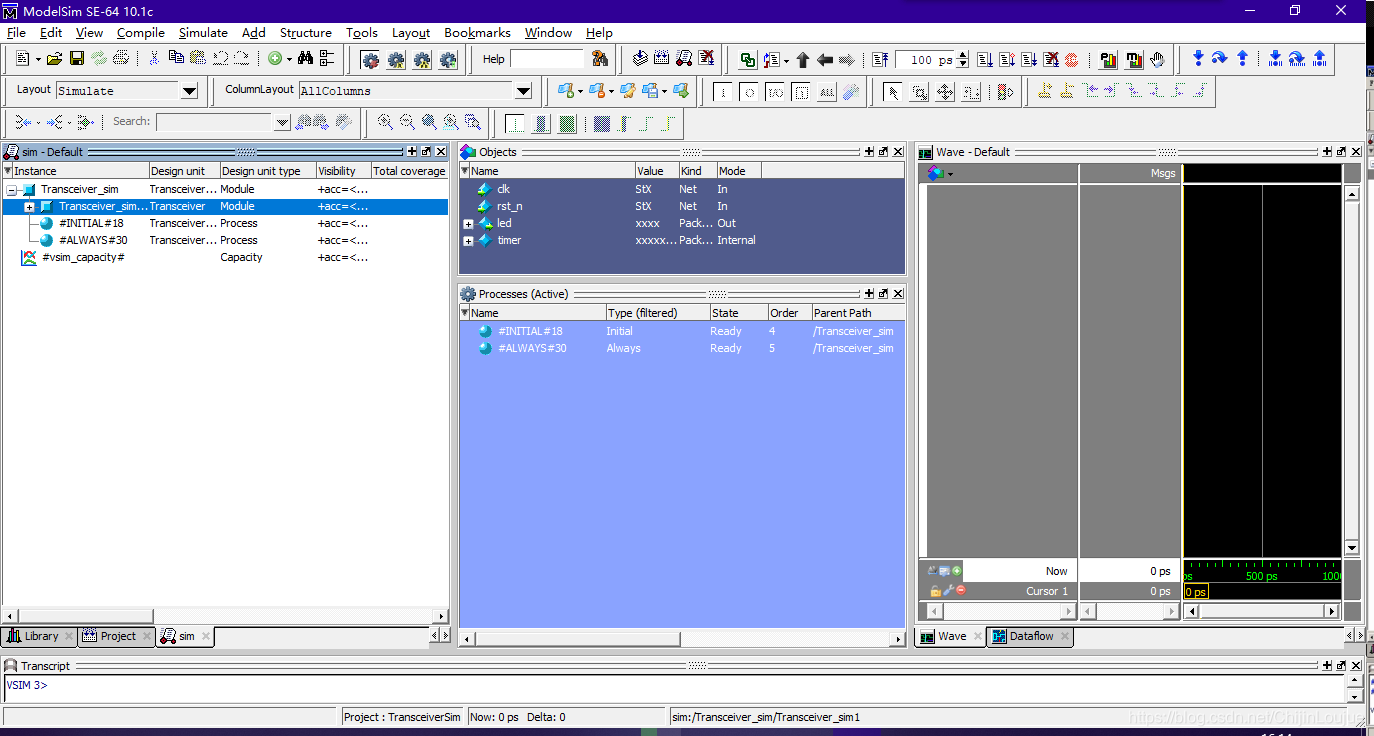Click the State column header in Processes

(x=738, y=313)
